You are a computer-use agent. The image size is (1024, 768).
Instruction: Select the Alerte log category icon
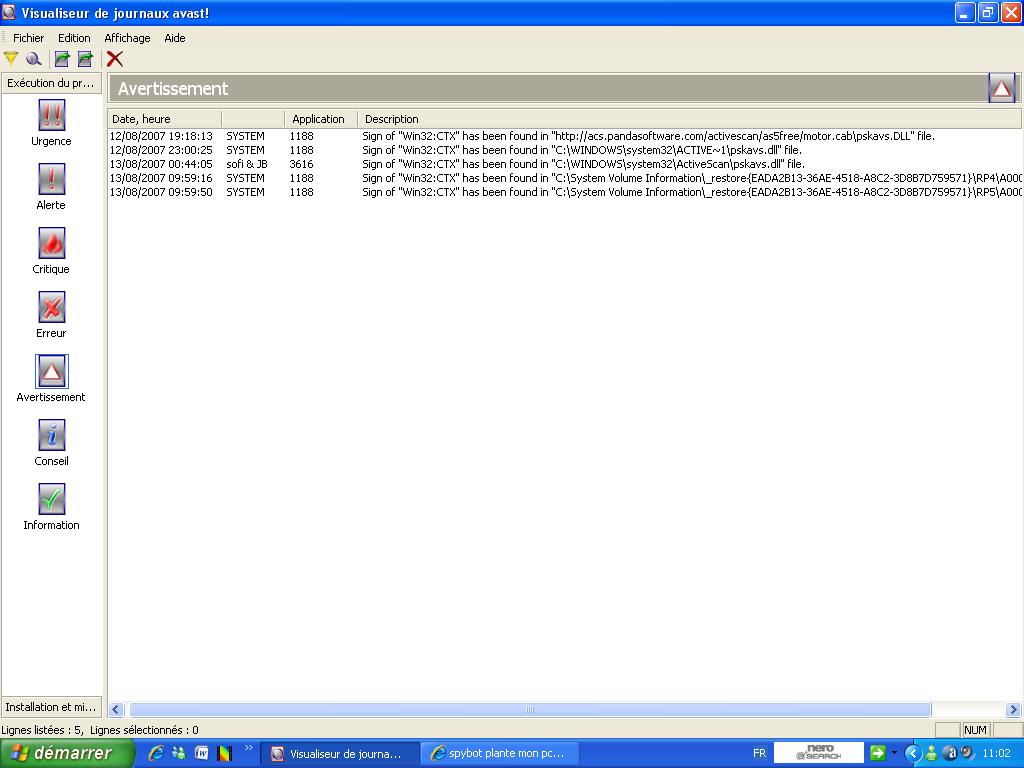point(51,180)
